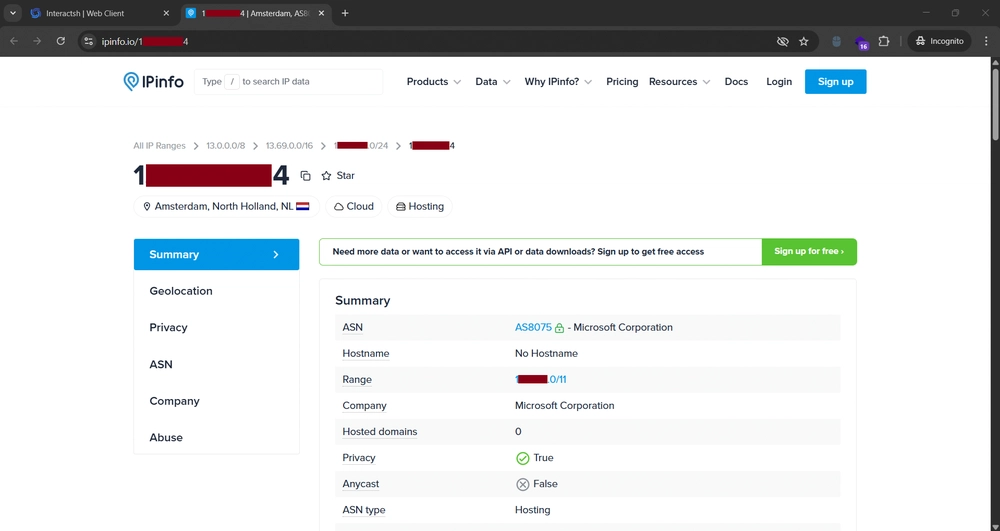The image size is (1000, 531).
Task: Click the Anycast False cross icon
Action: coord(522,484)
